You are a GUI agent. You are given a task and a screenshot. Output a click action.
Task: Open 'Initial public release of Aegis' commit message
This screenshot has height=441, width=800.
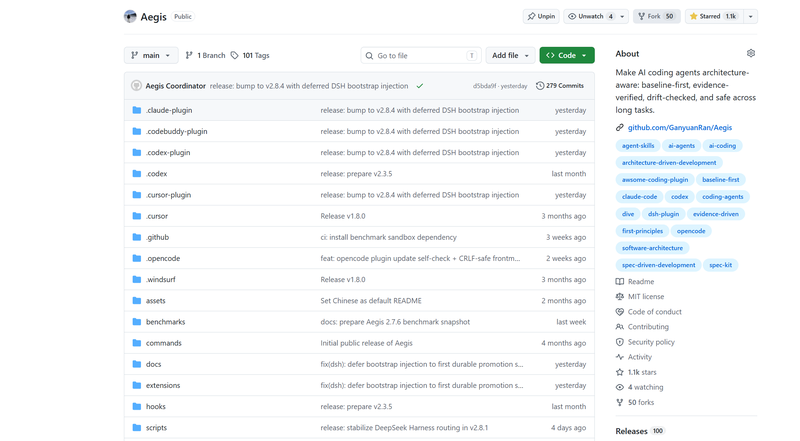click(366, 343)
